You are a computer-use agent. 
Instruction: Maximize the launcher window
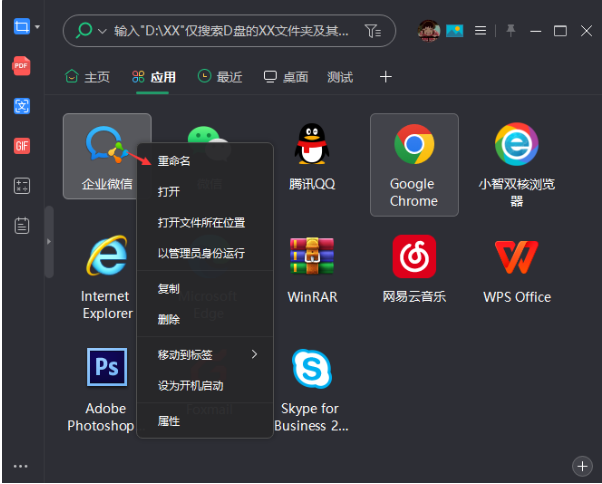pos(560,31)
